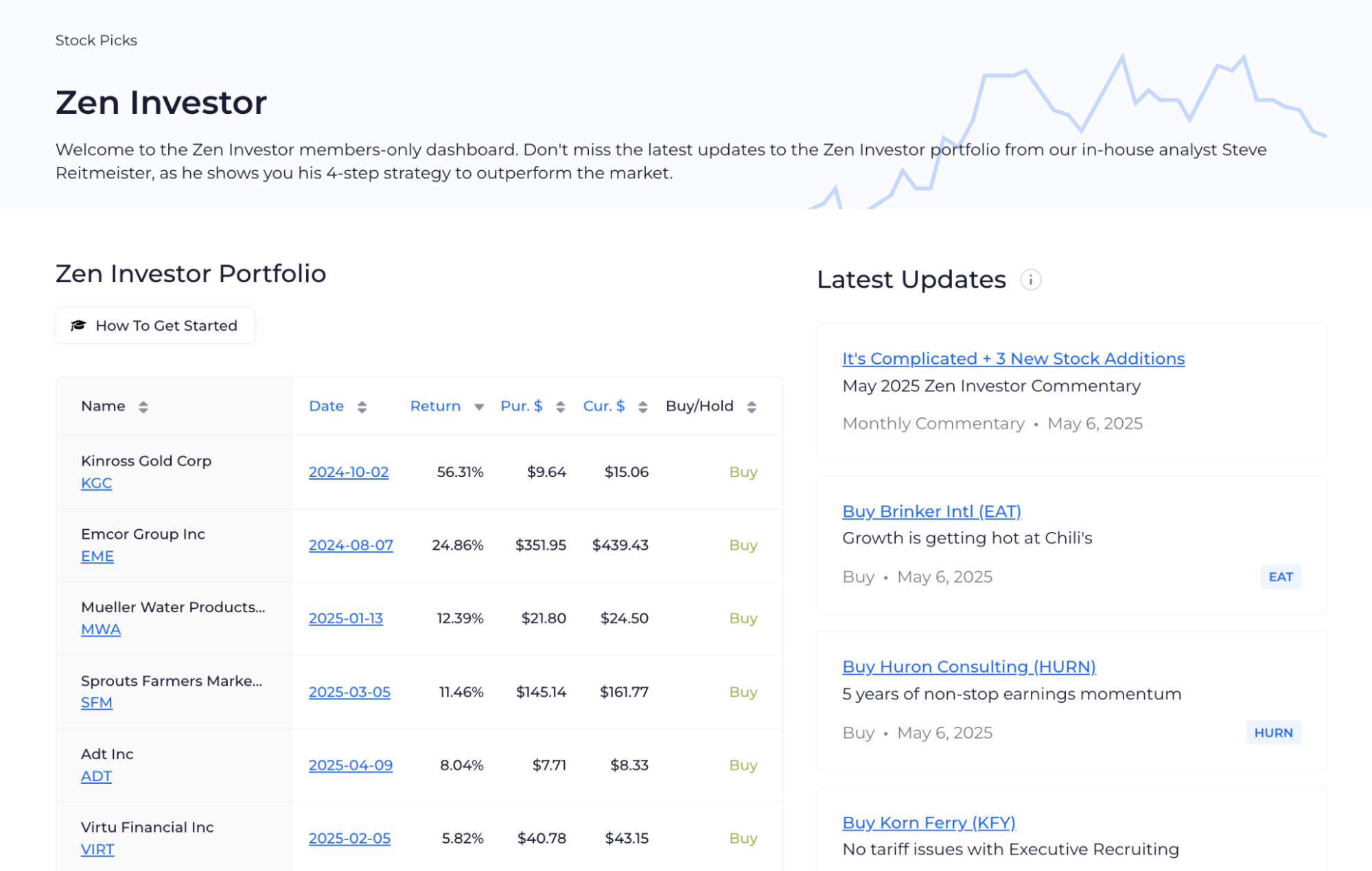
Task: Click the 24.86% return value
Action: (x=458, y=545)
